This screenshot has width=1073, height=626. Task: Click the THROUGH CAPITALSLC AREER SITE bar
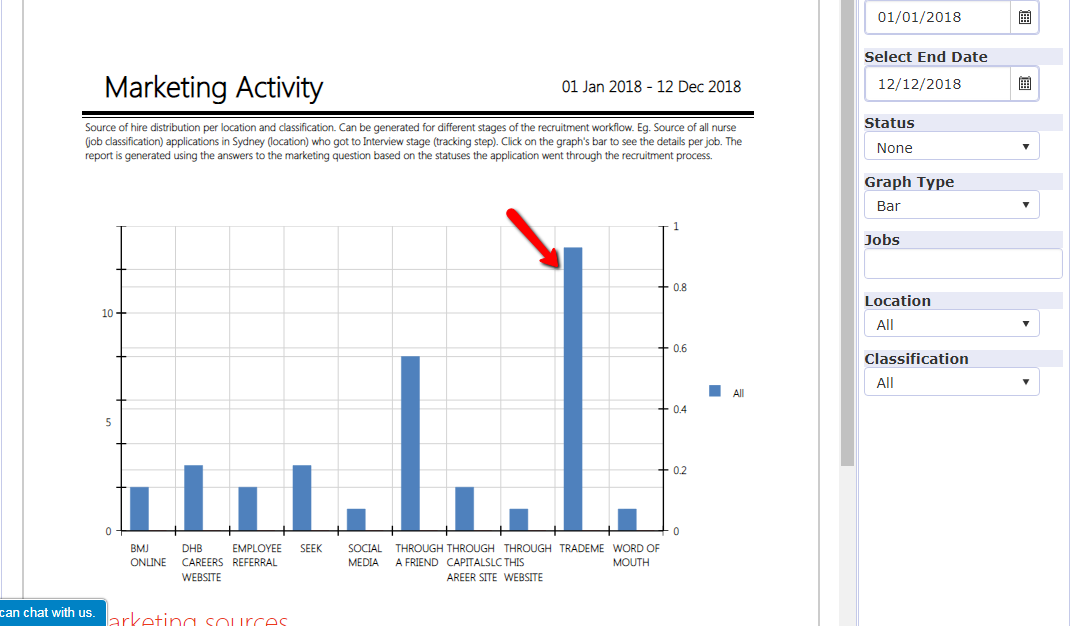[465, 508]
